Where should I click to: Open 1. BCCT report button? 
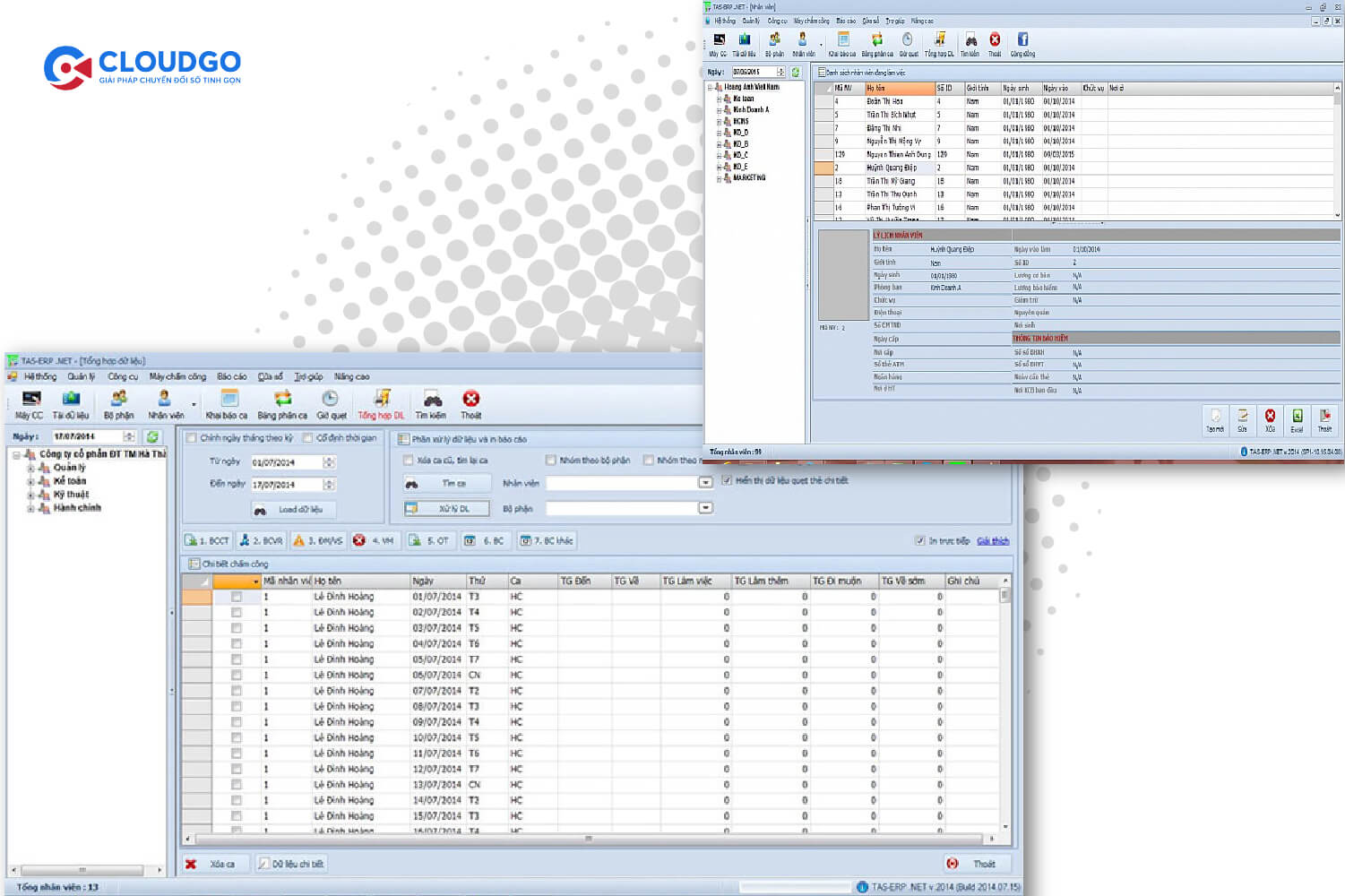(x=208, y=540)
